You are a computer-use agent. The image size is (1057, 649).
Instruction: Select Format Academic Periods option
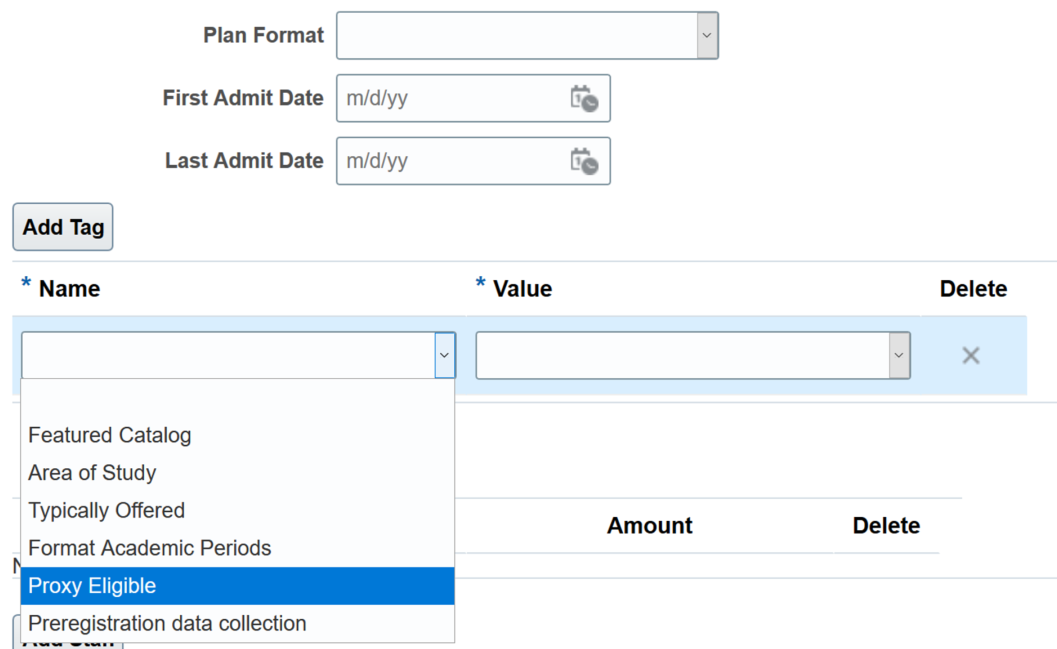[150, 548]
